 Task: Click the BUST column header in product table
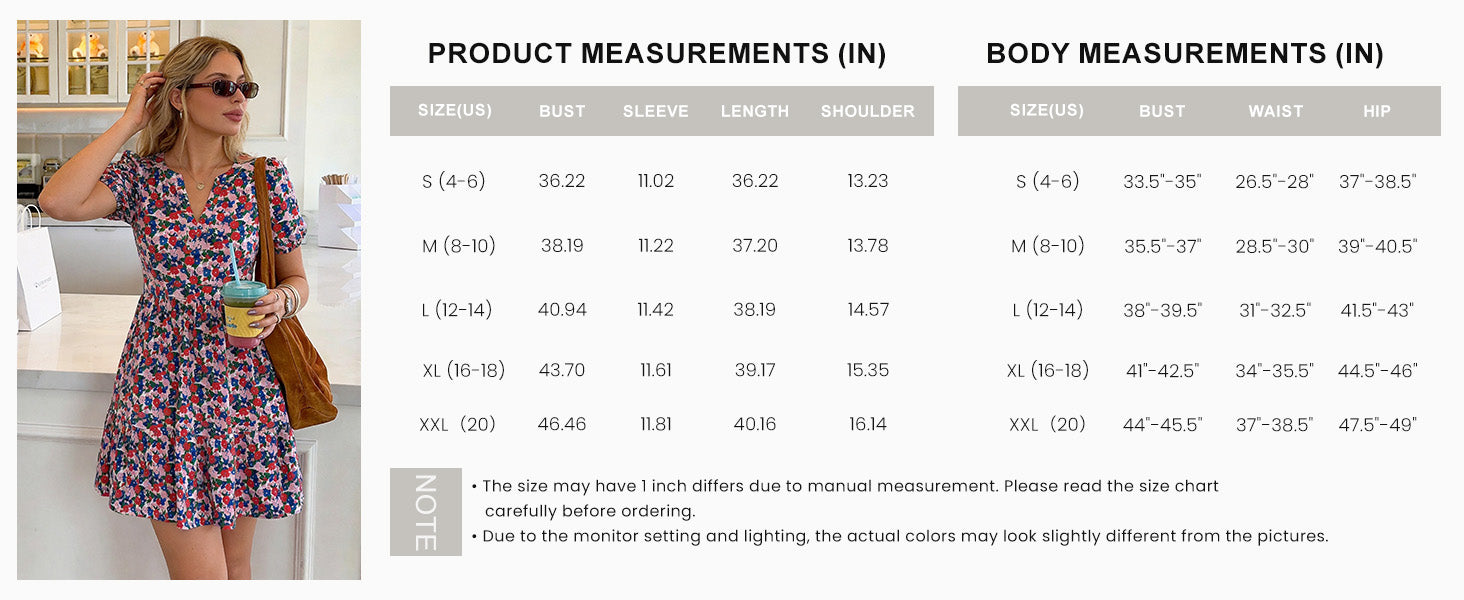pos(562,111)
